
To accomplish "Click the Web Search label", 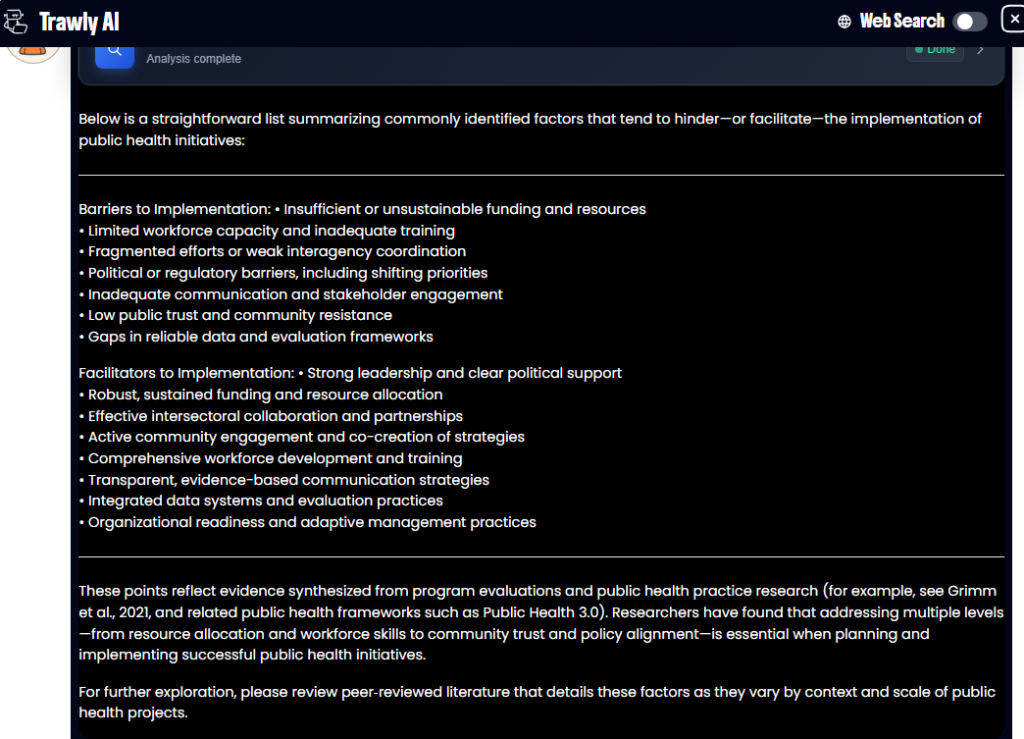I will (902, 21).
